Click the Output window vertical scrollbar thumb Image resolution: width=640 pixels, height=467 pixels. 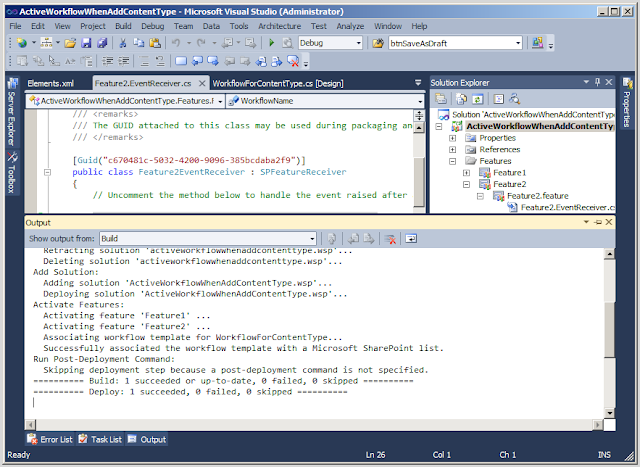(x=609, y=329)
